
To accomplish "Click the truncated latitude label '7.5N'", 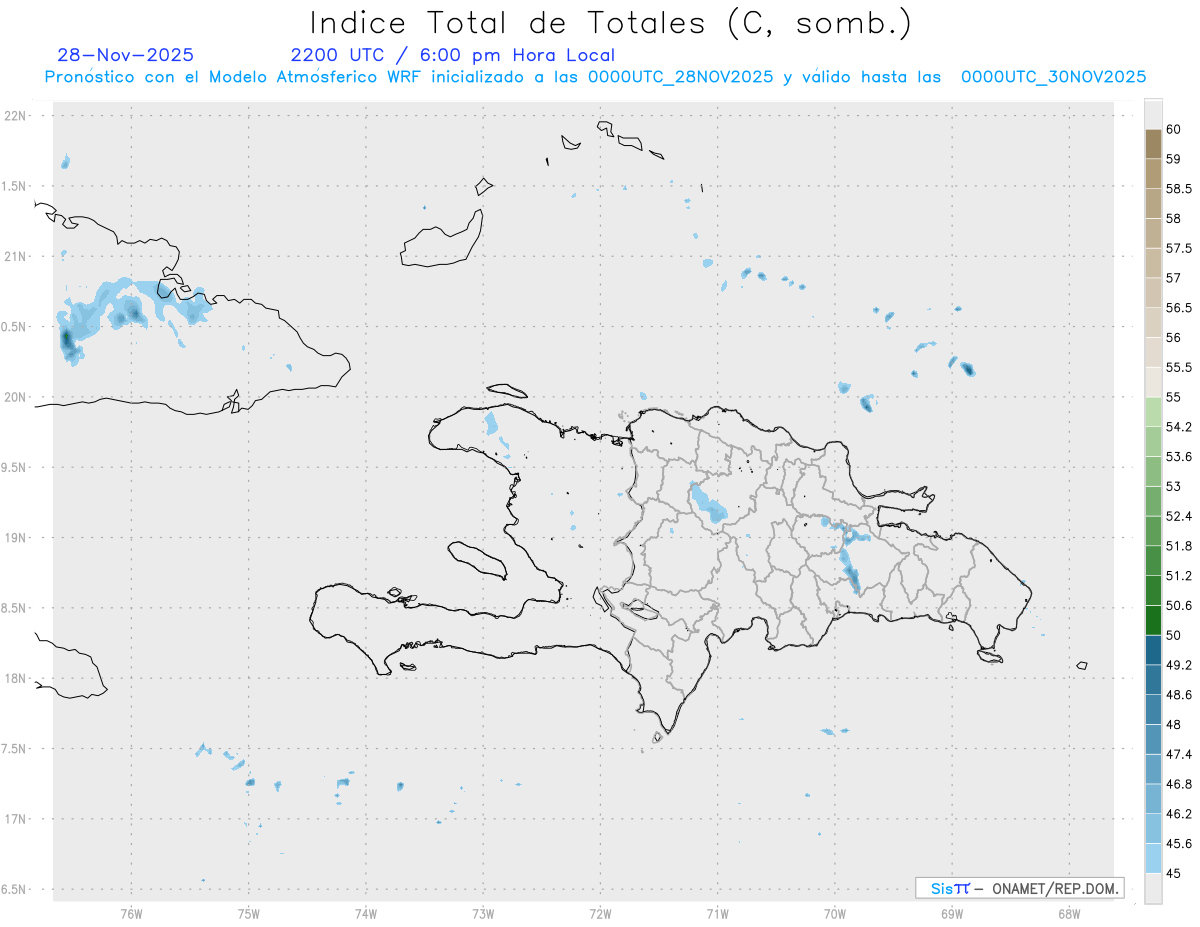I will (14, 749).
